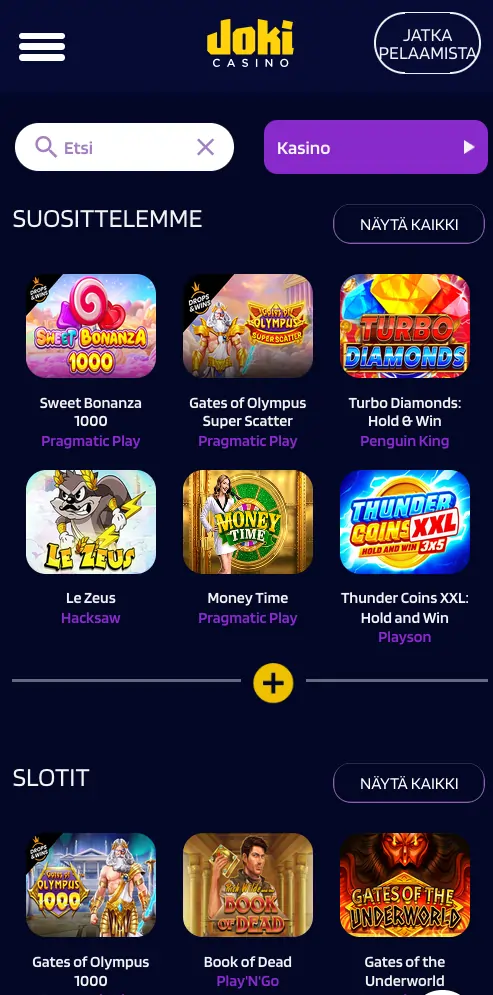Show all Suosittelemme games
This screenshot has width=493, height=995.
[409, 224]
